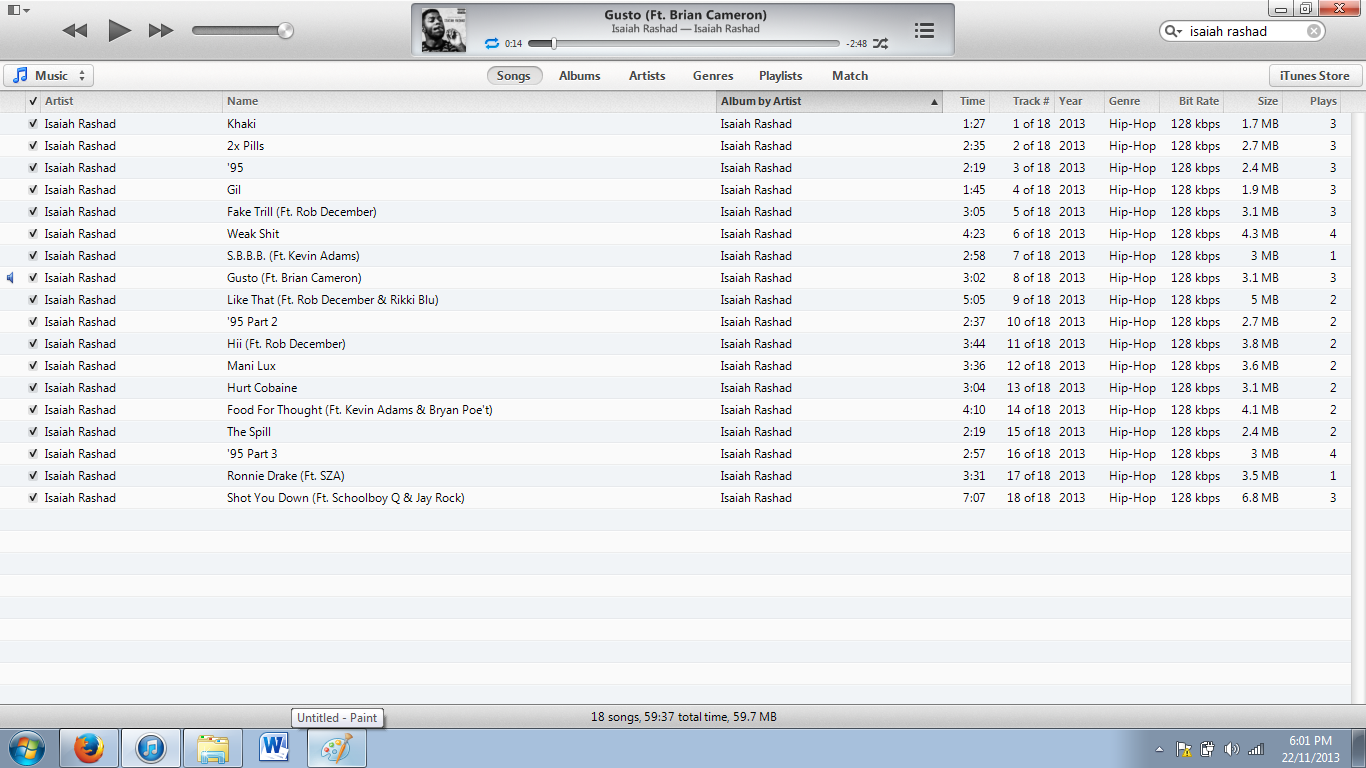
Task: Adjust the volume slider
Action: point(243,31)
